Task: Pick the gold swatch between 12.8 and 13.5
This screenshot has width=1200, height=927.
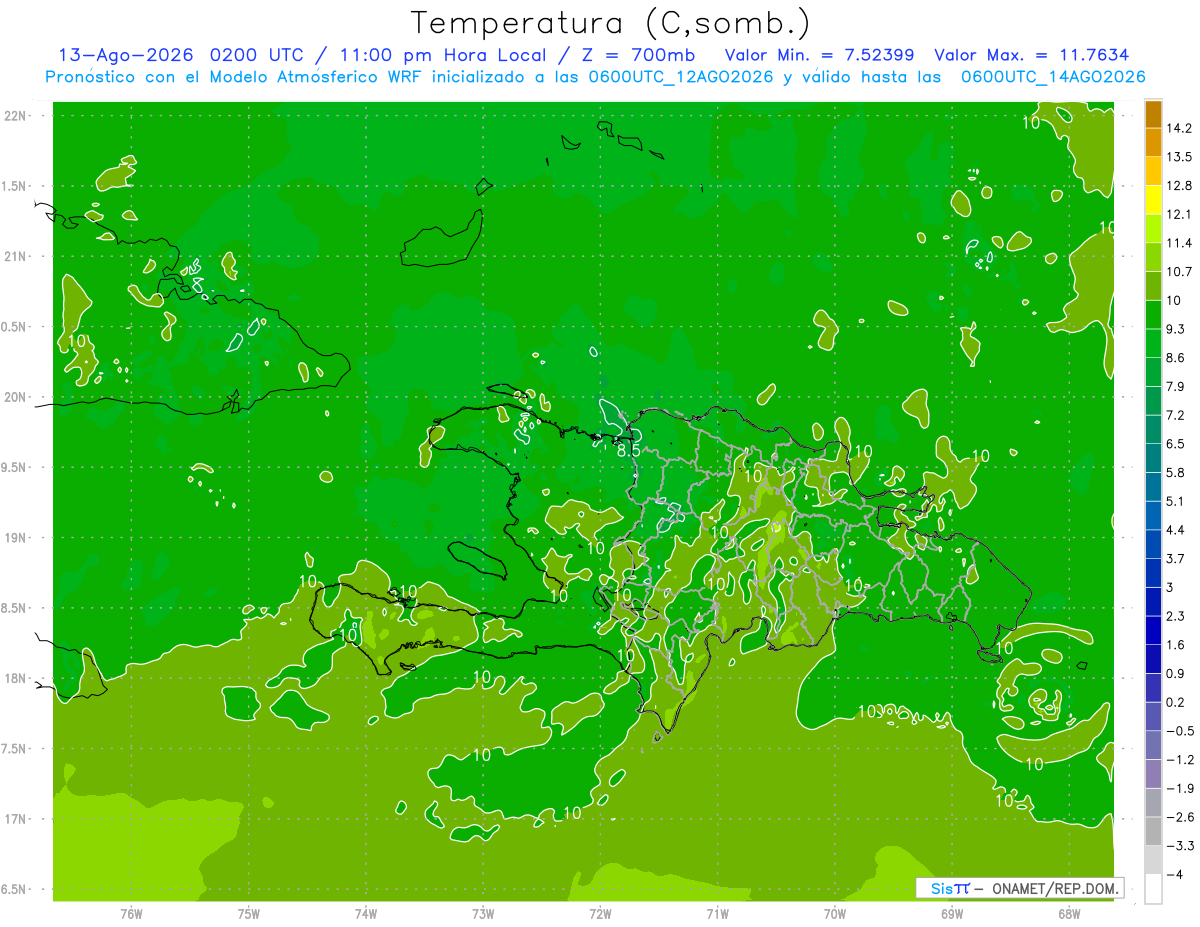Action: point(1153,171)
